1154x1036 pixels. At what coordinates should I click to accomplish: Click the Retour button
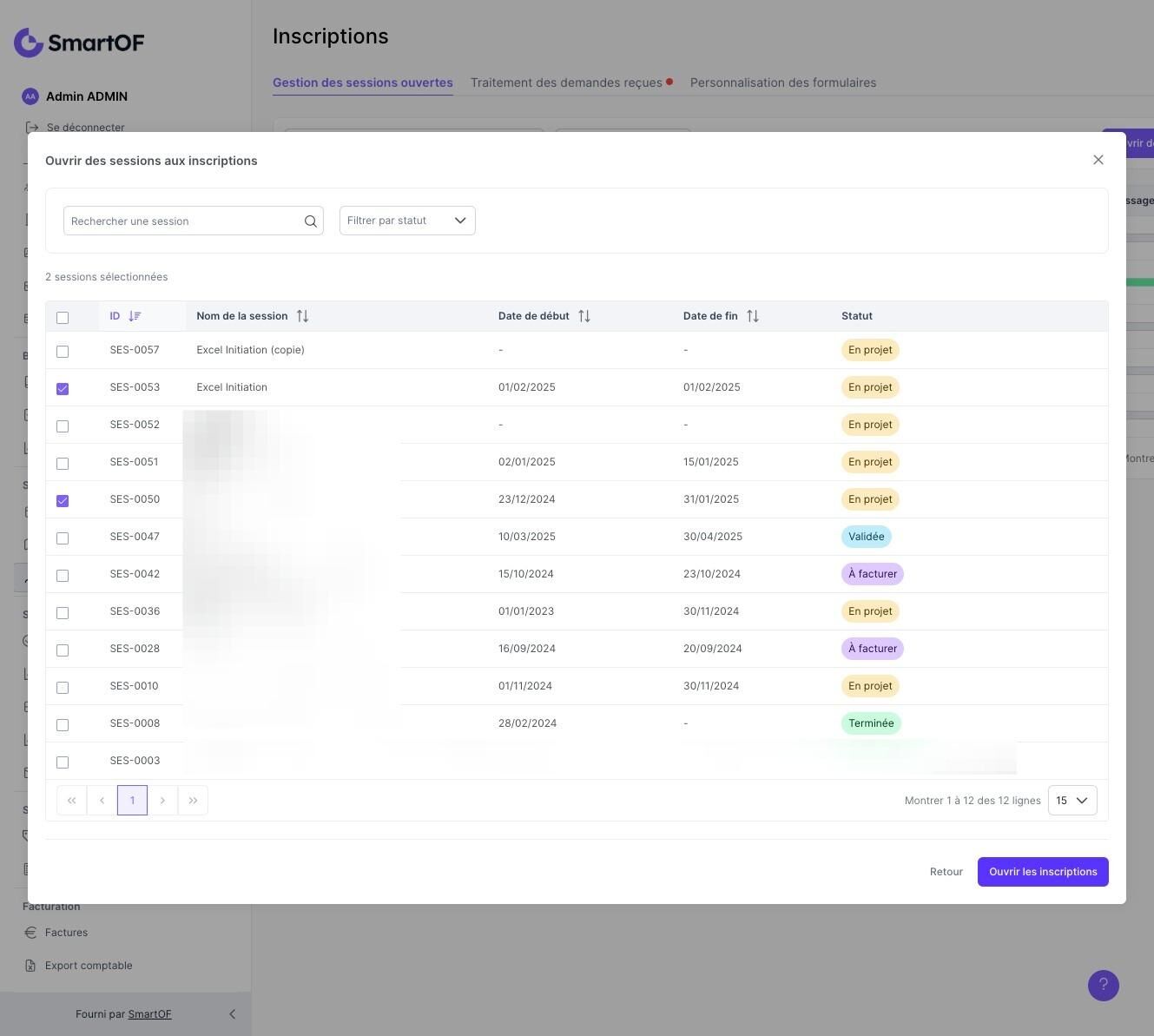tap(946, 872)
